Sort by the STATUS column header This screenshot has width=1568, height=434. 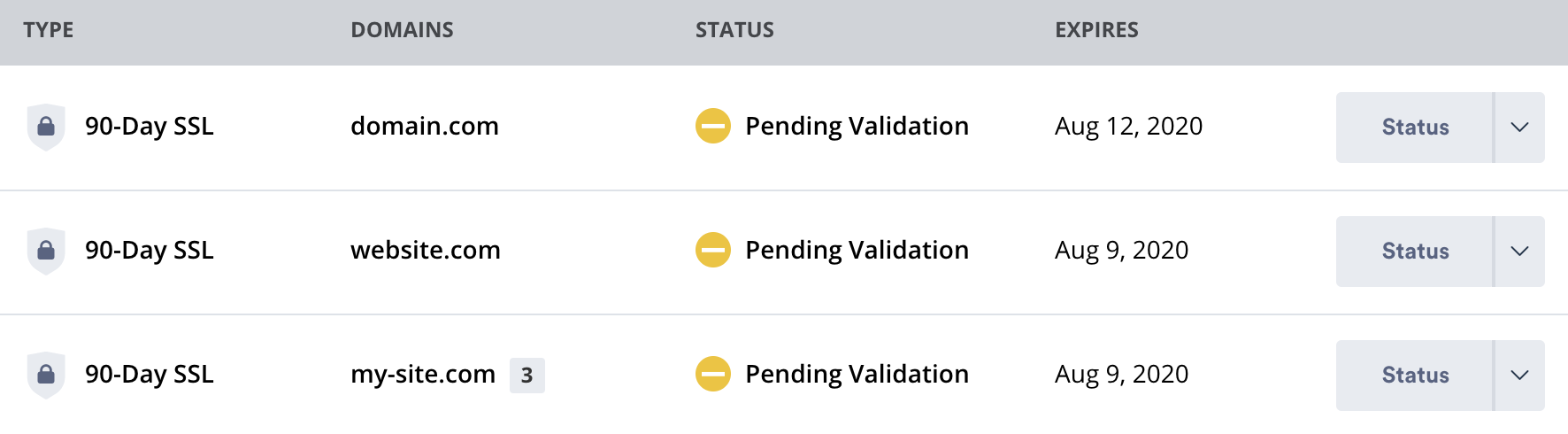click(x=734, y=30)
